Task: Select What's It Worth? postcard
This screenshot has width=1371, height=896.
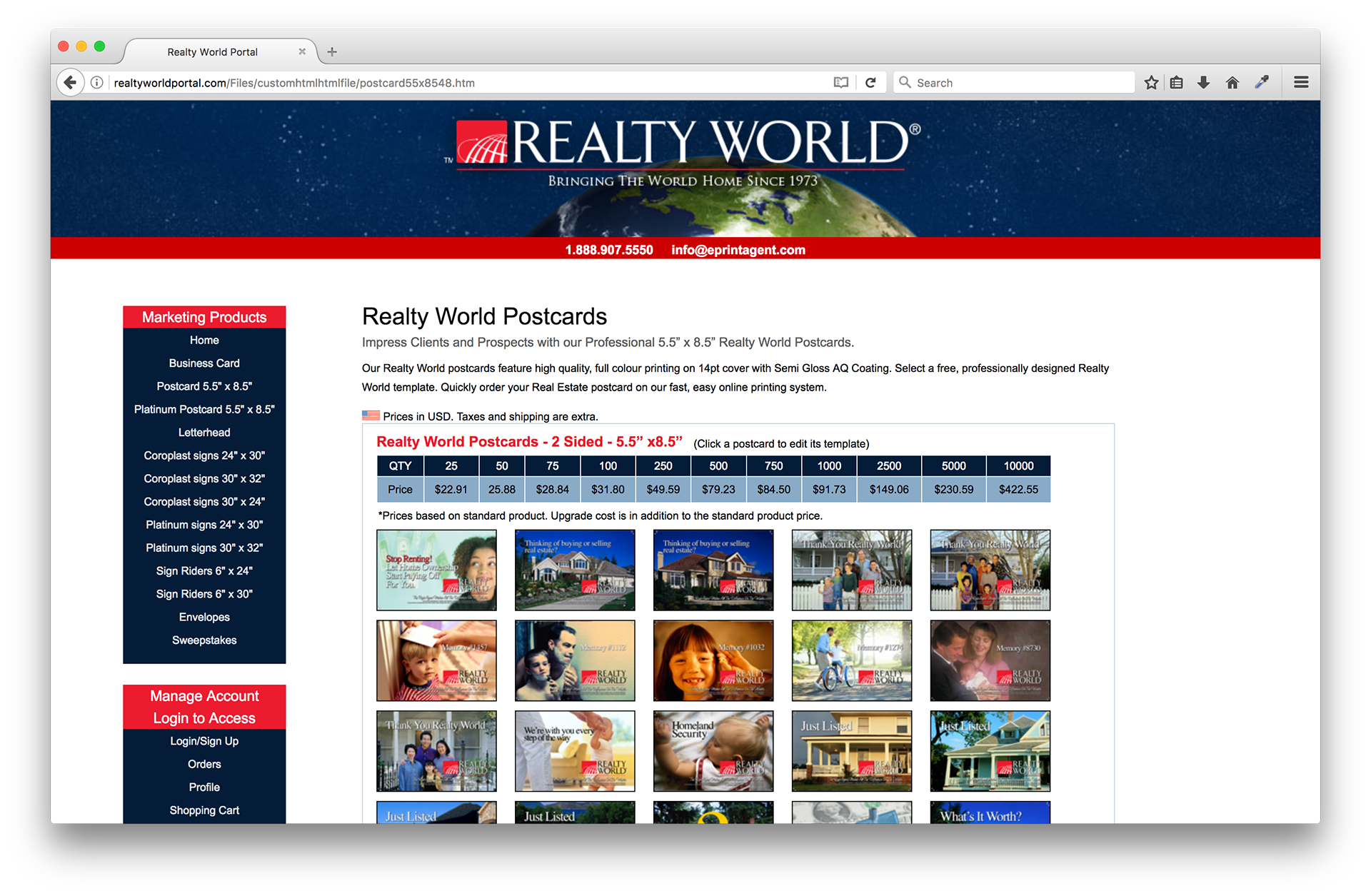Action: [990, 812]
